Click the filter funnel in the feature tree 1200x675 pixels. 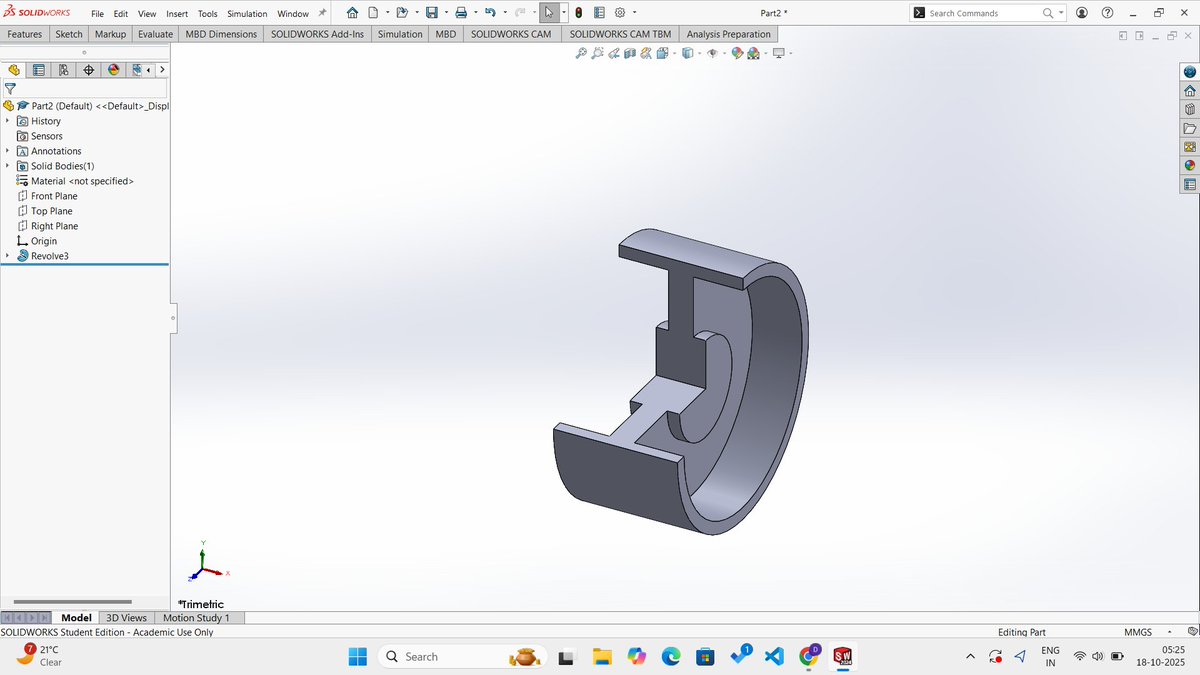pyautogui.click(x=10, y=88)
